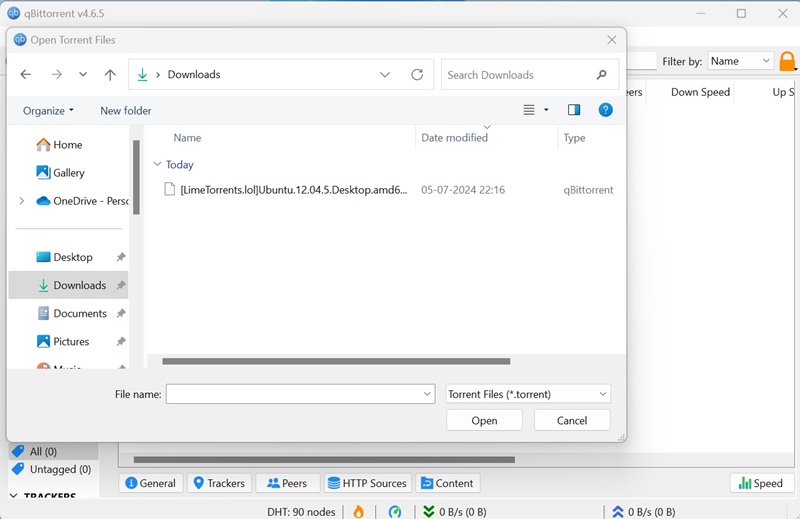Click the blue upload speed status

coord(643,511)
